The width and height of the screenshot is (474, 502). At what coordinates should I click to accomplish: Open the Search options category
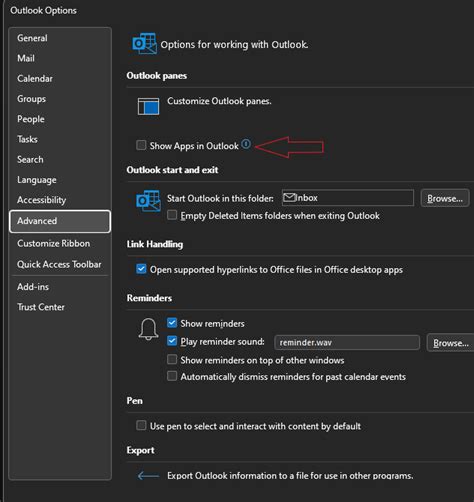[60, 160]
